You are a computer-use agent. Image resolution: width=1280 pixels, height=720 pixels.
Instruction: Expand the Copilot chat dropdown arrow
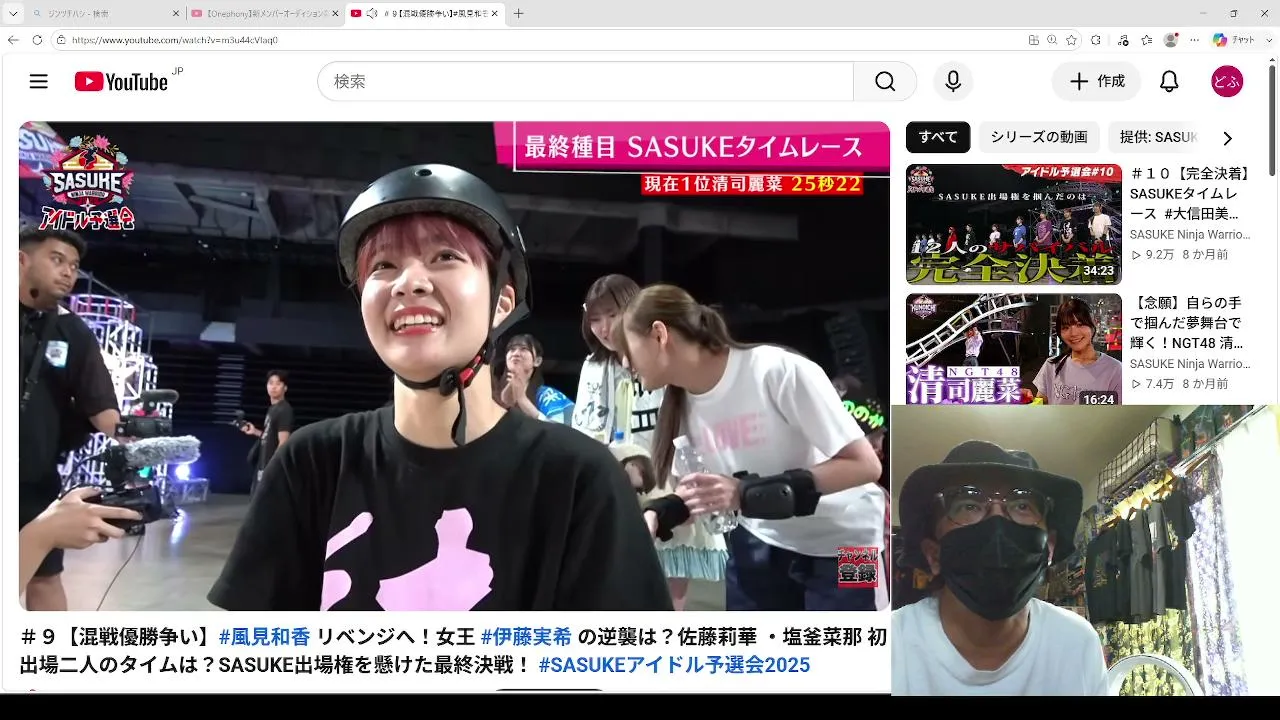[x=1267, y=40]
